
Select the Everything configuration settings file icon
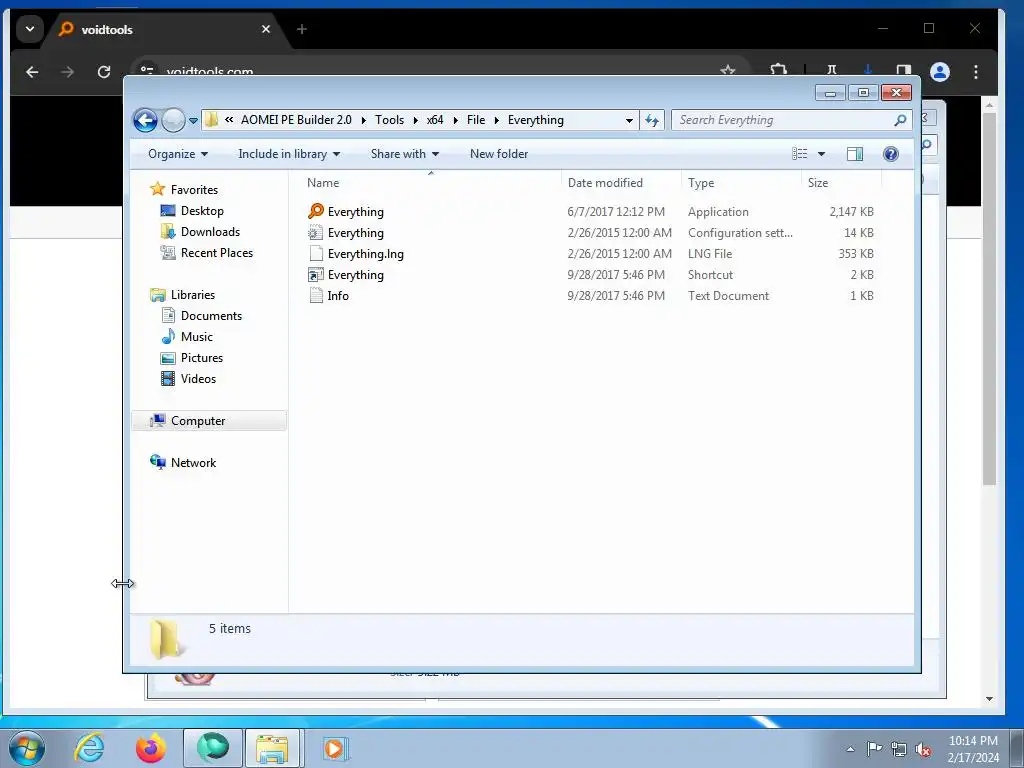[x=316, y=232]
